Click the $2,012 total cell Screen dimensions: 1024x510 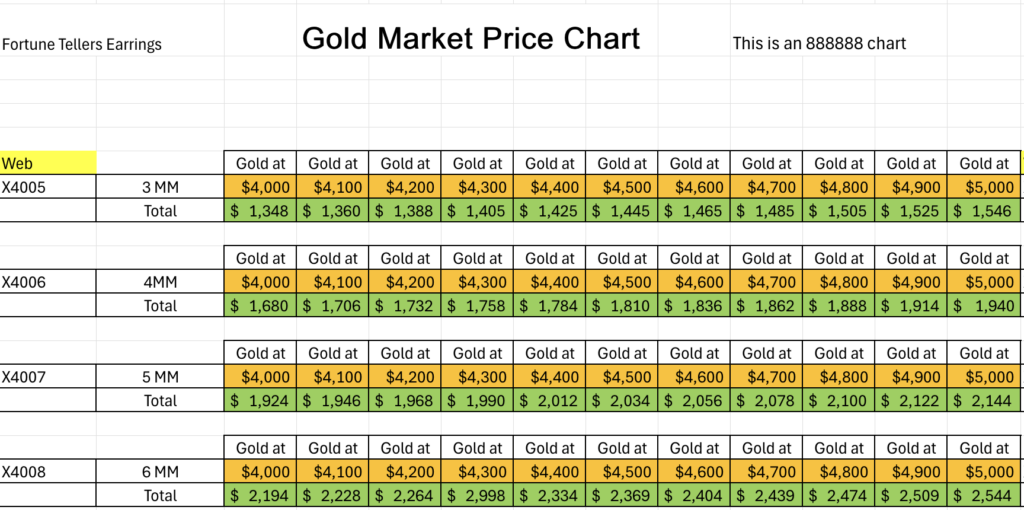(549, 401)
